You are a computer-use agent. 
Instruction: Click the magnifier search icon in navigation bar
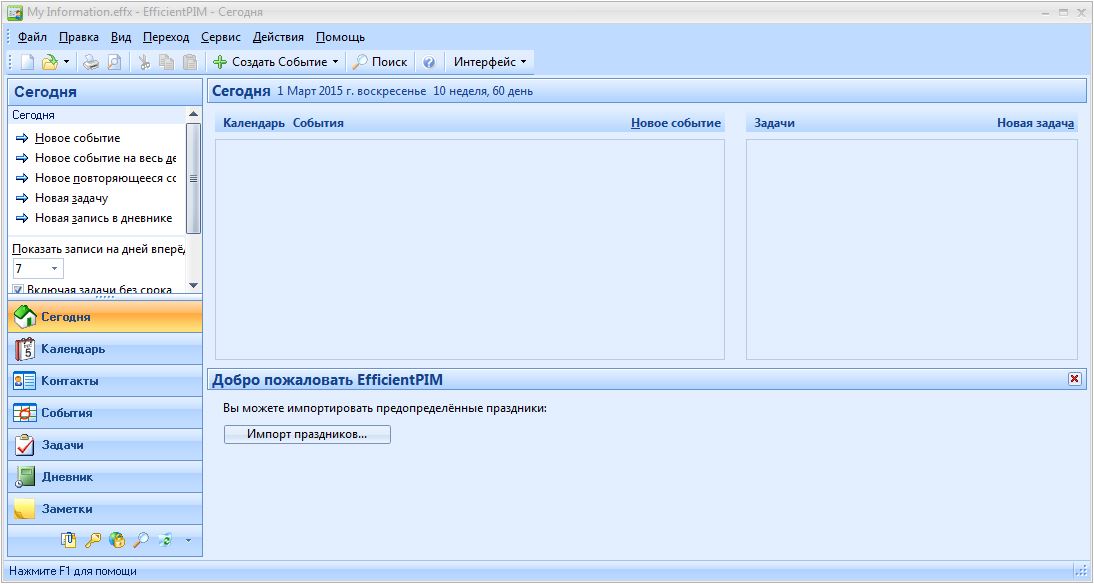click(140, 540)
